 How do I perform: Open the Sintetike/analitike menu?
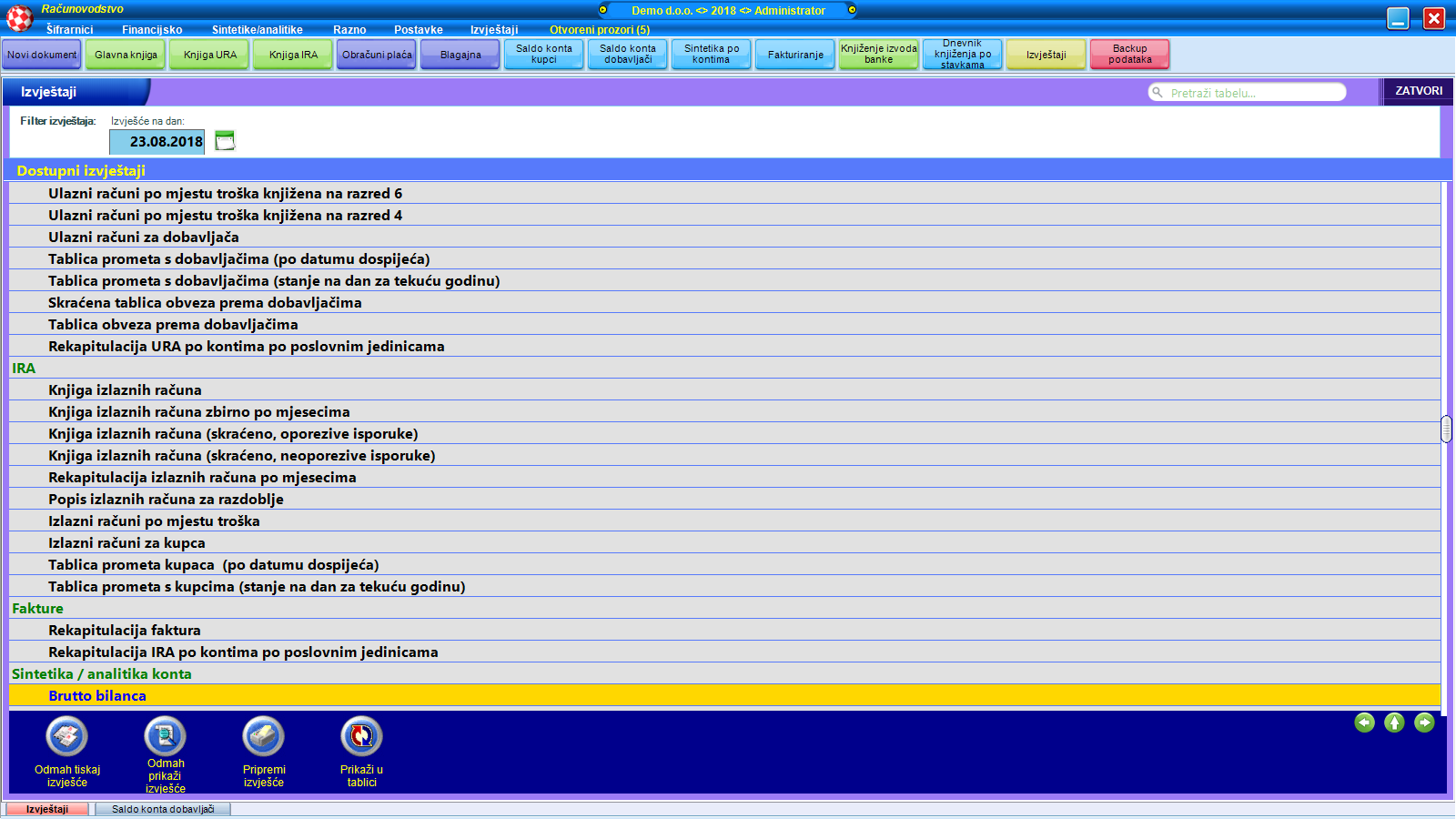pos(257,30)
